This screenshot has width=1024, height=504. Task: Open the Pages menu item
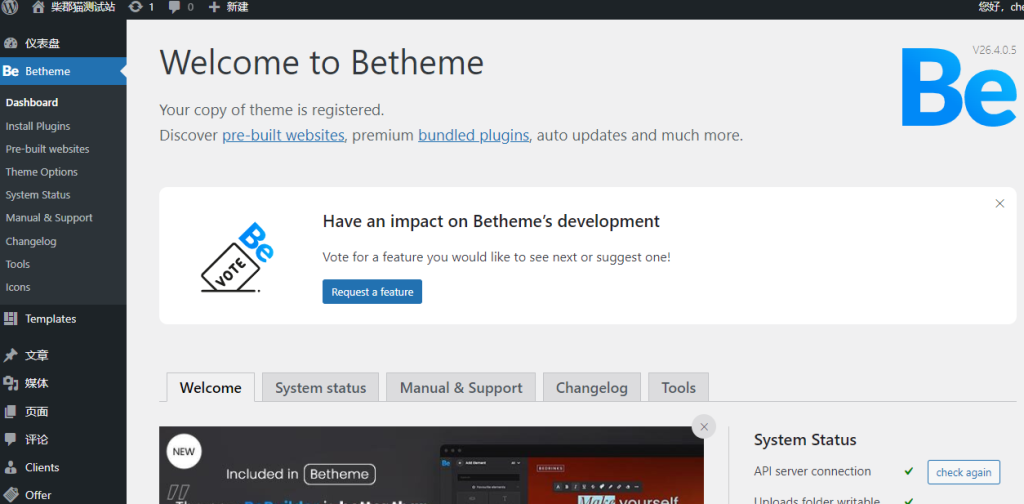pyautogui.click(x=36, y=411)
